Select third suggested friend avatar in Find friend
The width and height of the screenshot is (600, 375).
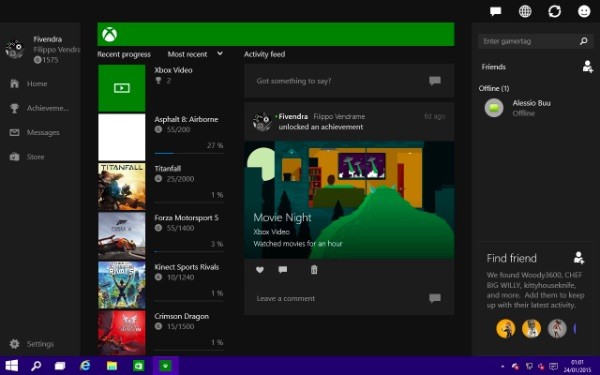pyautogui.click(x=557, y=328)
